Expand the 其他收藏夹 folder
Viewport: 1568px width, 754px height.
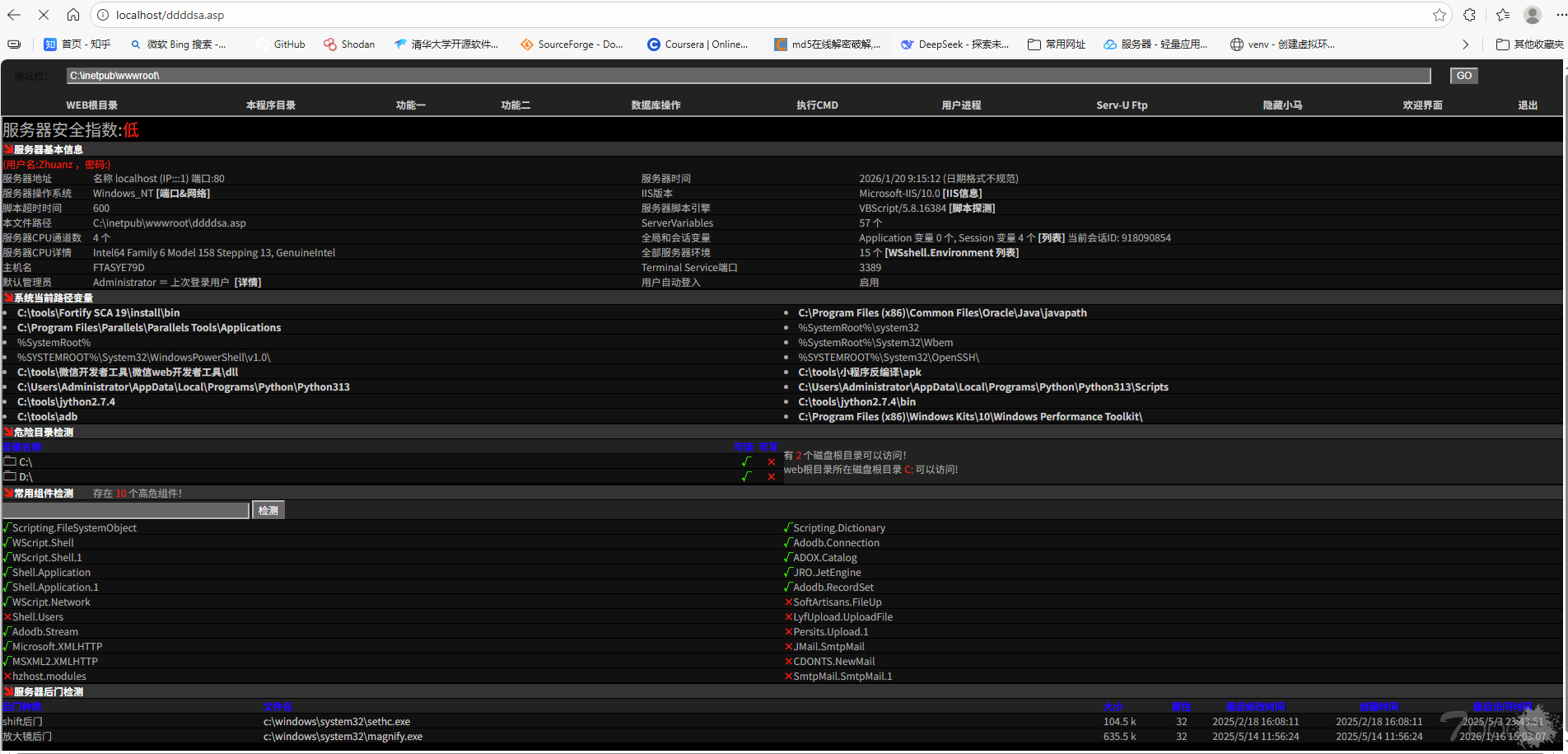[x=1528, y=44]
